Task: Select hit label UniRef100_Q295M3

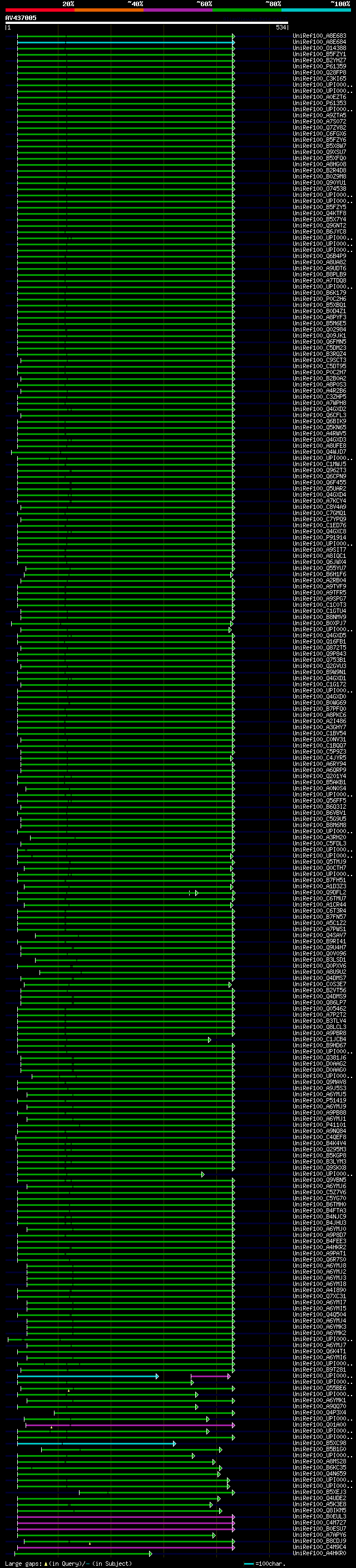Action: [x=319, y=1150]
